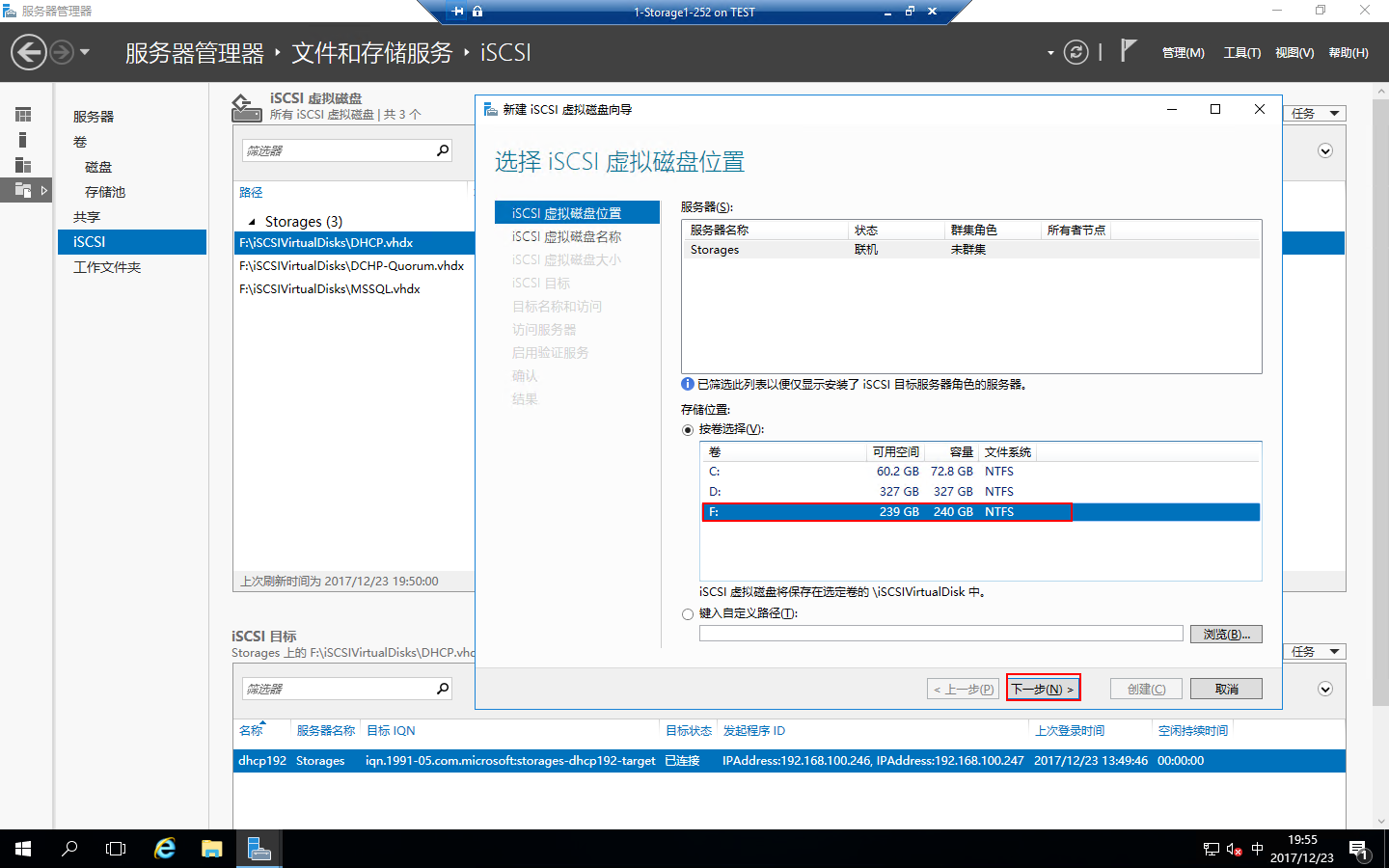Select iSCSI in the navigation pane

click(132, 242)
